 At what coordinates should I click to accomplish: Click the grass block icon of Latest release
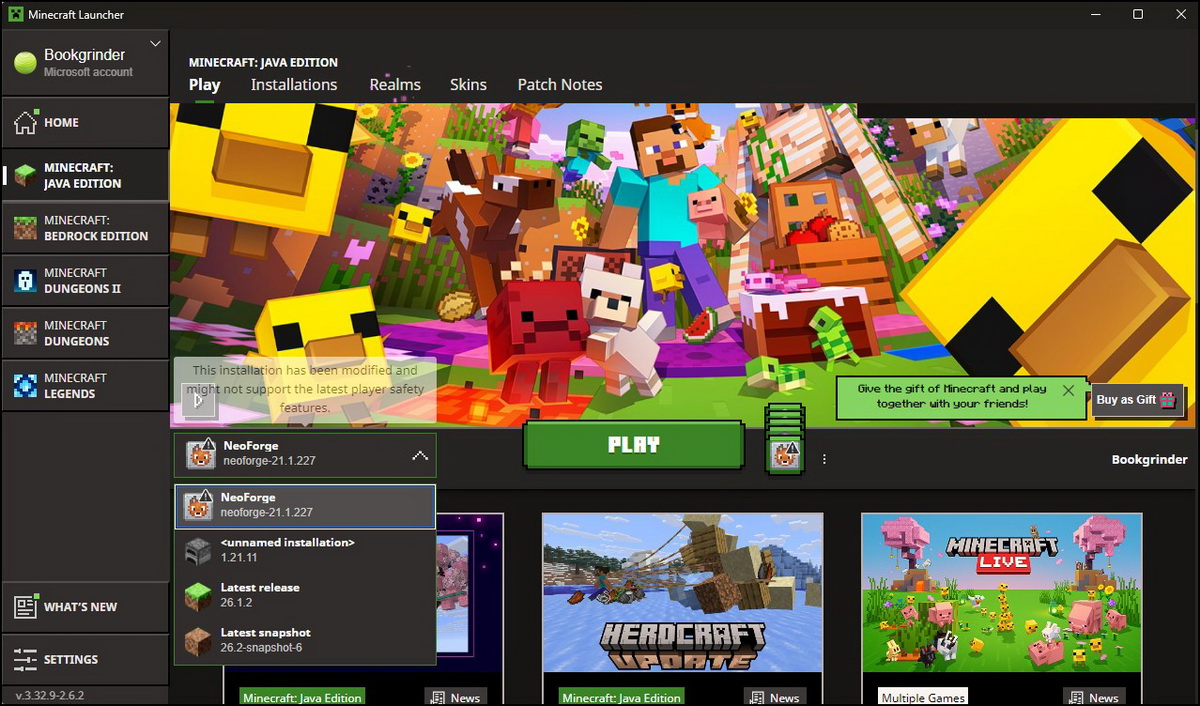click(x=198, y=596)
